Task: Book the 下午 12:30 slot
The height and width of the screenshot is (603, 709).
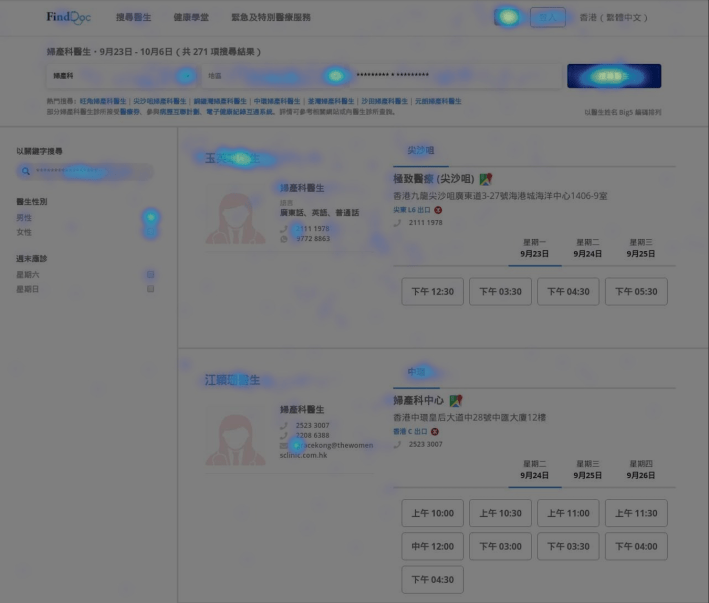Action: pos(432,292)
